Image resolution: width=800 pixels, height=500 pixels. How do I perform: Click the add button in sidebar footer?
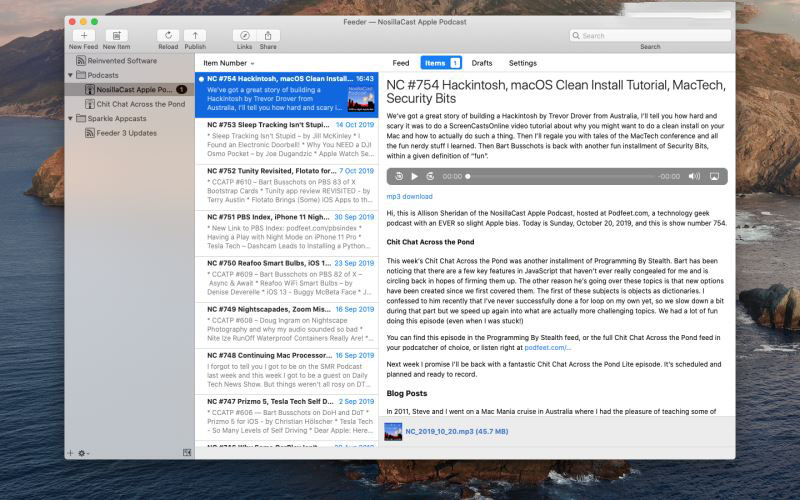70,453
